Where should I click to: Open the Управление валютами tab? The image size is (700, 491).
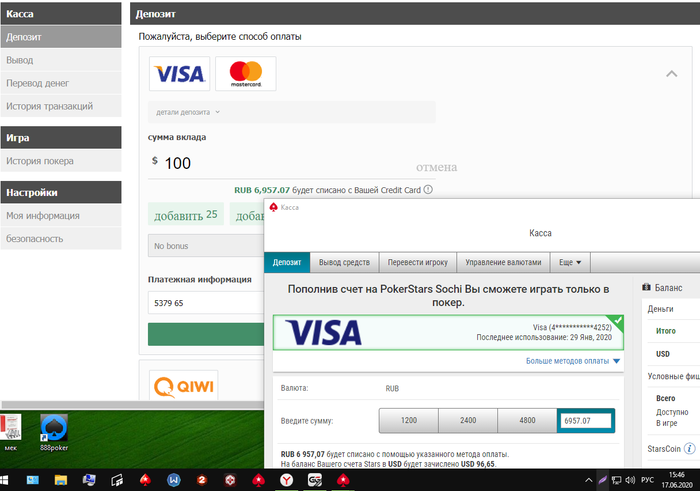pyautogui.click(x=503, y=262)
